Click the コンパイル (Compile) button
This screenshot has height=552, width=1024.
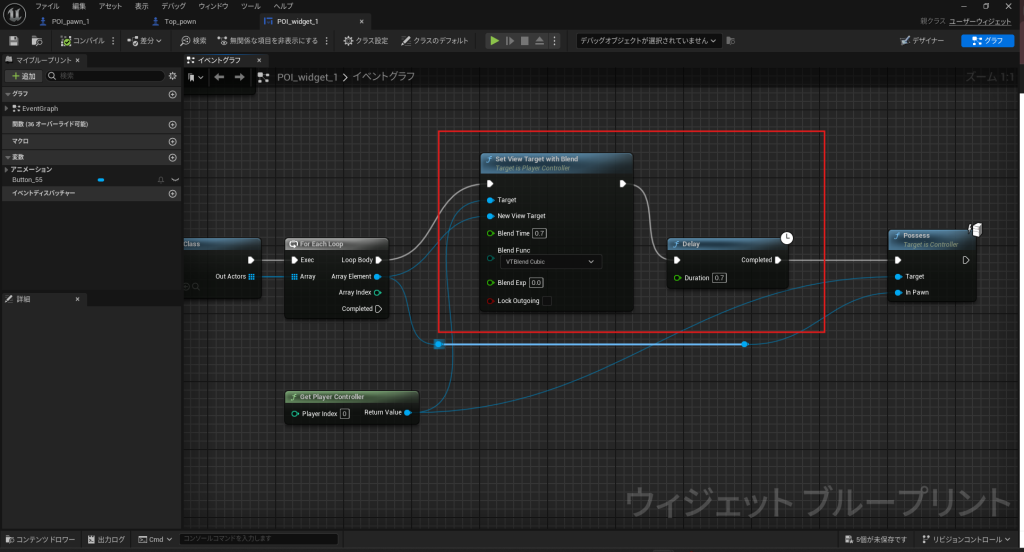(x=83, y=41)
